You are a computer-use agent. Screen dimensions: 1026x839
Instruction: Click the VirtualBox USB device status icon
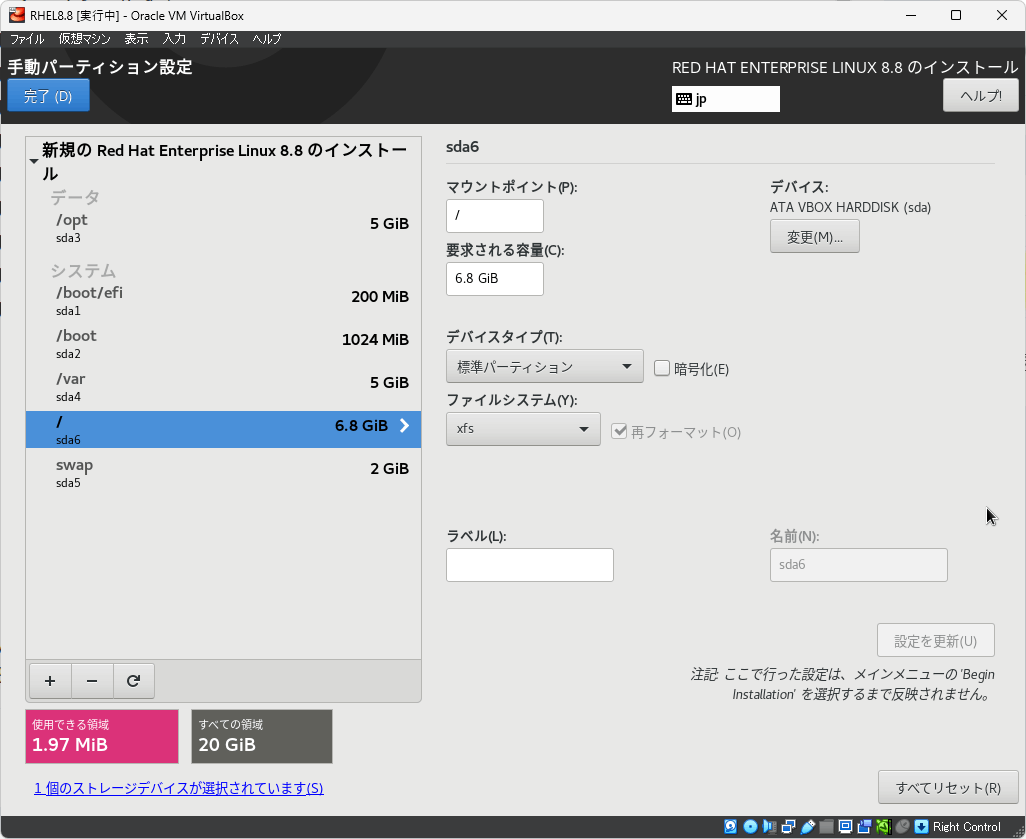point(807,827)
